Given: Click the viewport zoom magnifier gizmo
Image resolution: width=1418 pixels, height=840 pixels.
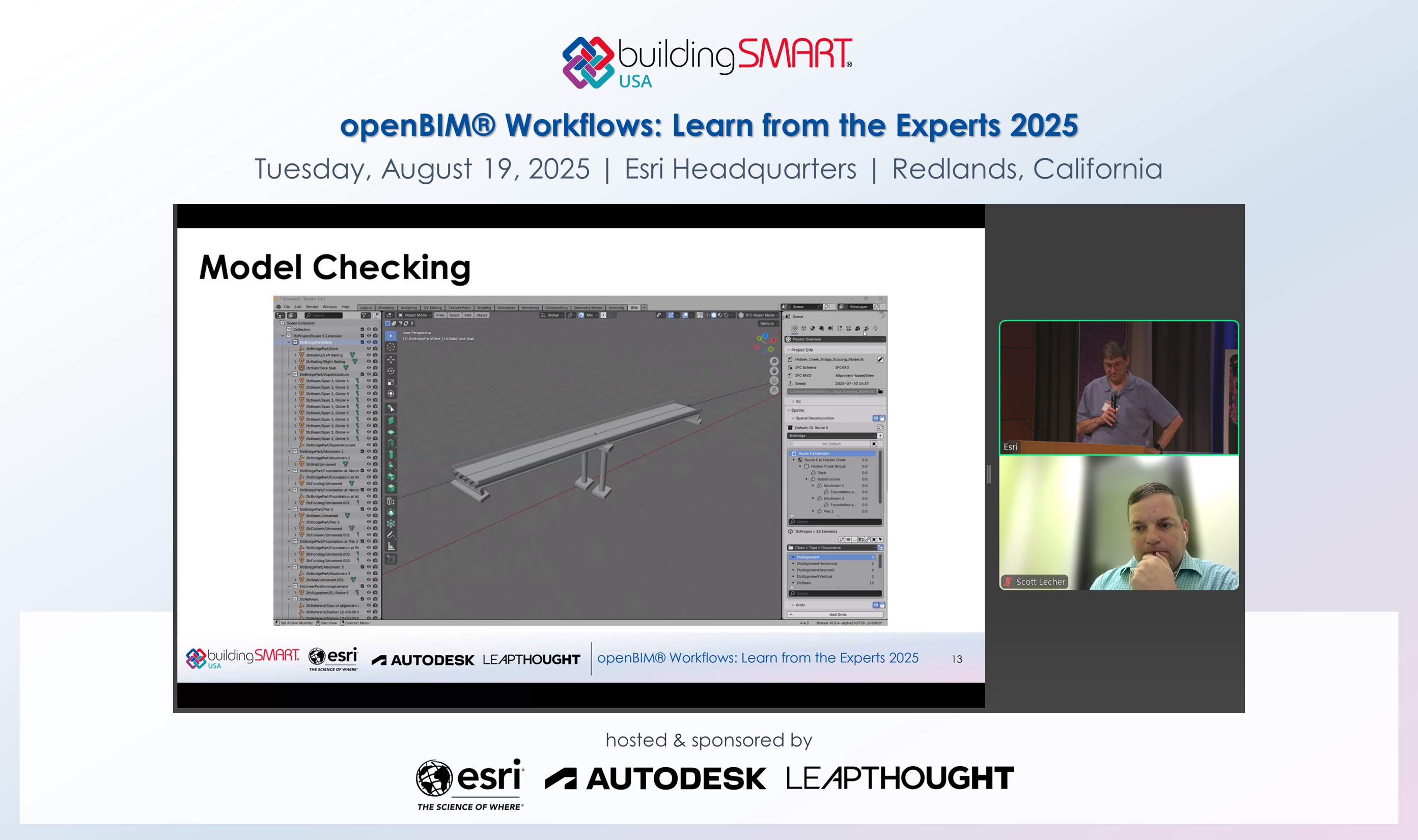Looking at the screenshot, I should 774,361.
